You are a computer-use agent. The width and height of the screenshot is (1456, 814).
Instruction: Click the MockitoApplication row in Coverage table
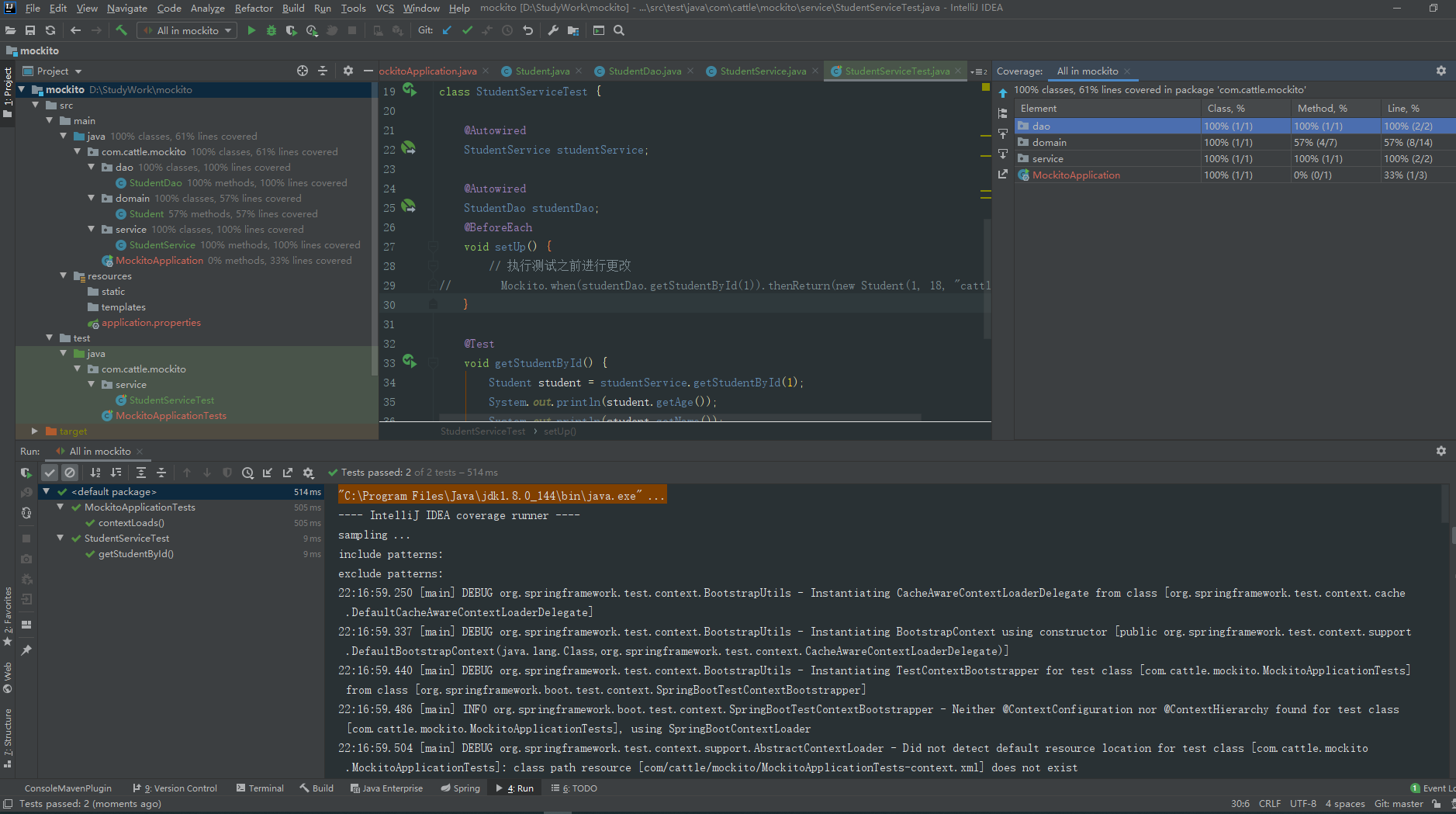click(x=1235, y=175)
